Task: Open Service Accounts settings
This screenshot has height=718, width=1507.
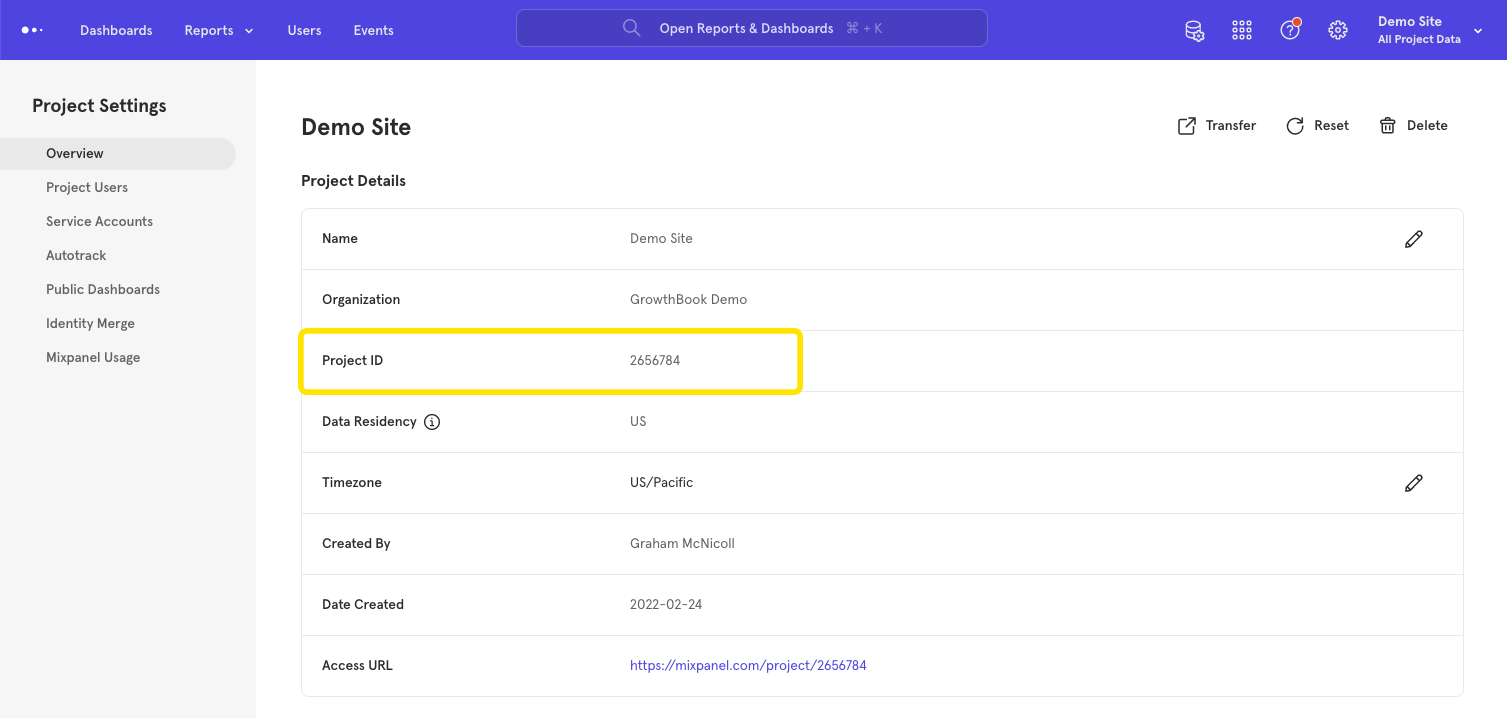Action: [x=99, y=221]
